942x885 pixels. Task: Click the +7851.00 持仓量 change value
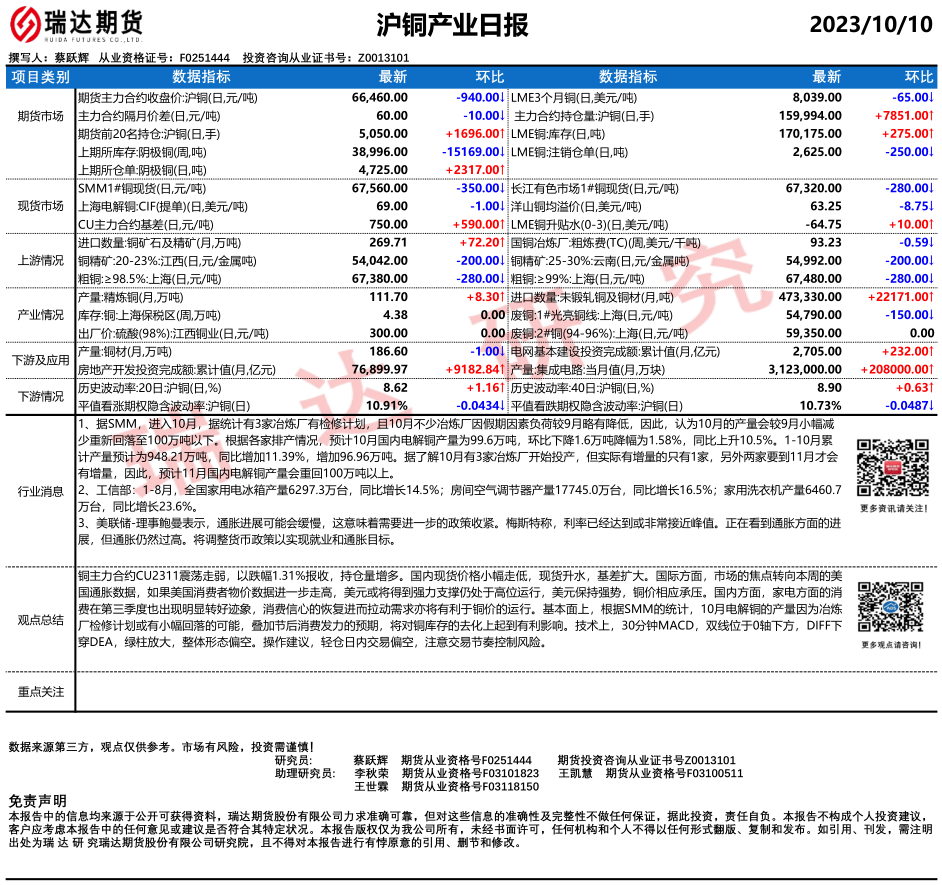(904, 116)
